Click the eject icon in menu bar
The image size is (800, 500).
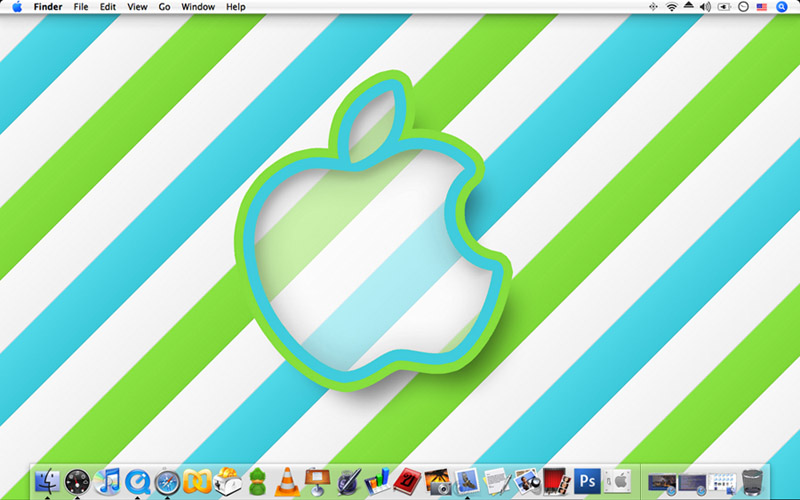pyautogui.click(x=688, y=6)
